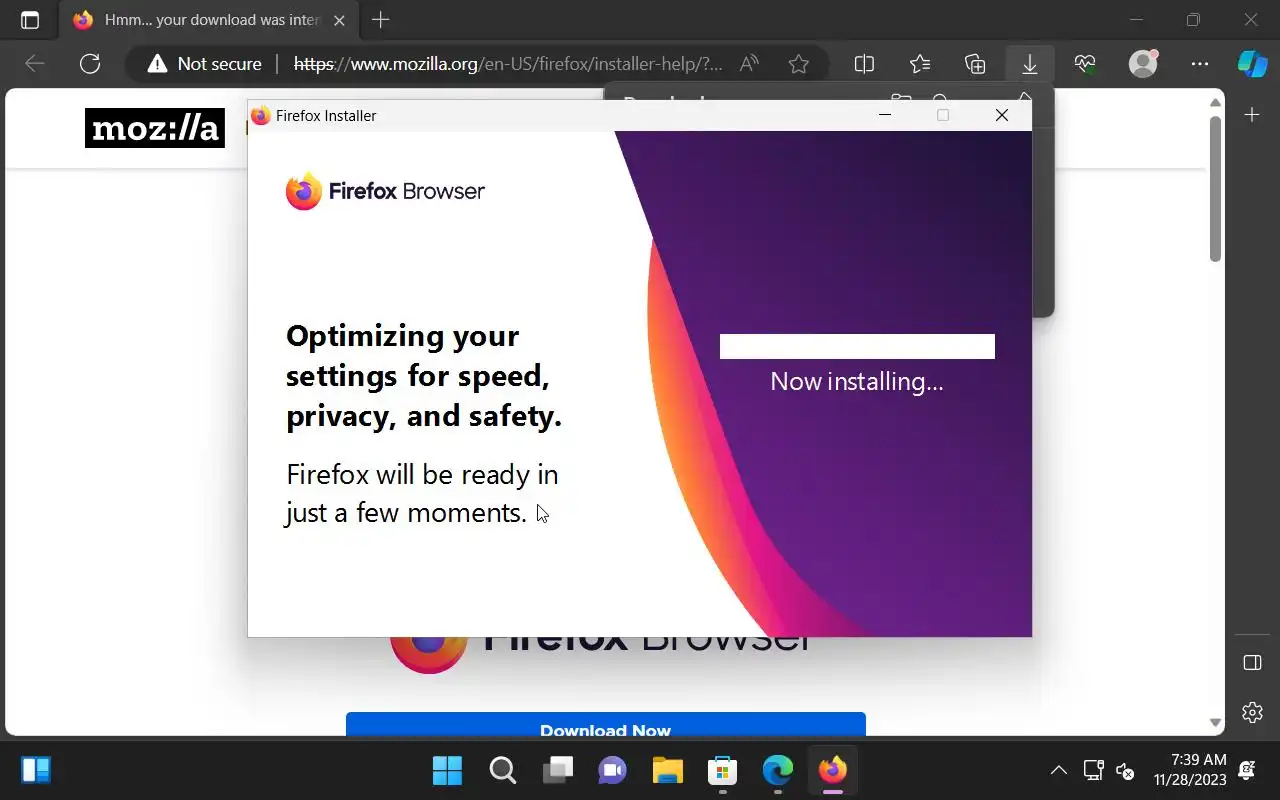This screenshot has width=1280, height=800.
Task: Toggle Read aloud icon in address bar
Action: 749,64
